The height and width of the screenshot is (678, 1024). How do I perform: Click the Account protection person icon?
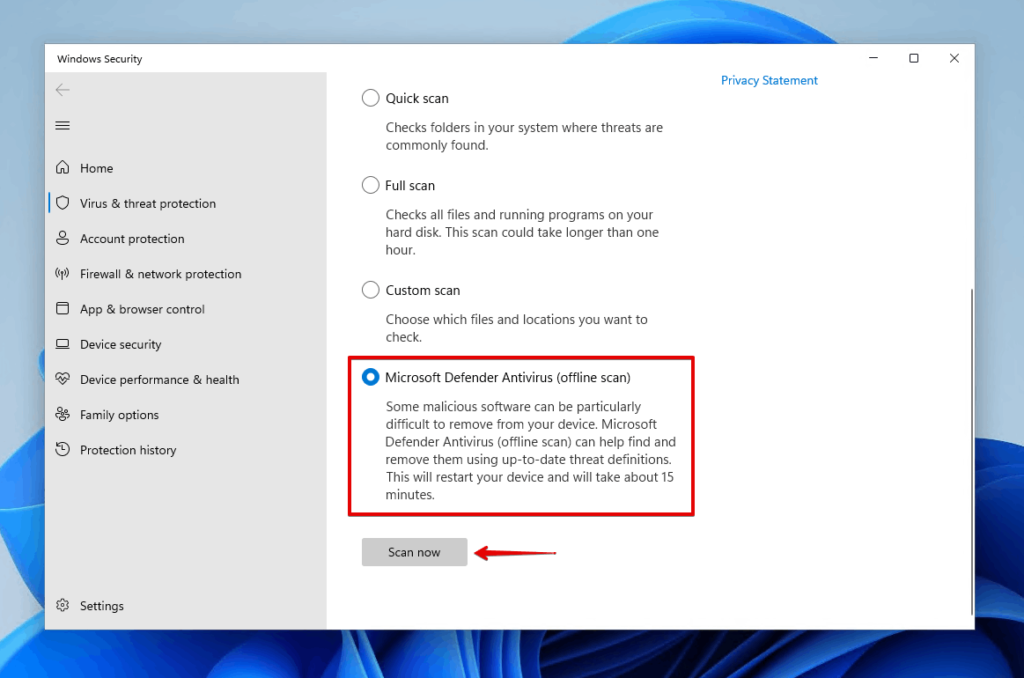(63, 239)
